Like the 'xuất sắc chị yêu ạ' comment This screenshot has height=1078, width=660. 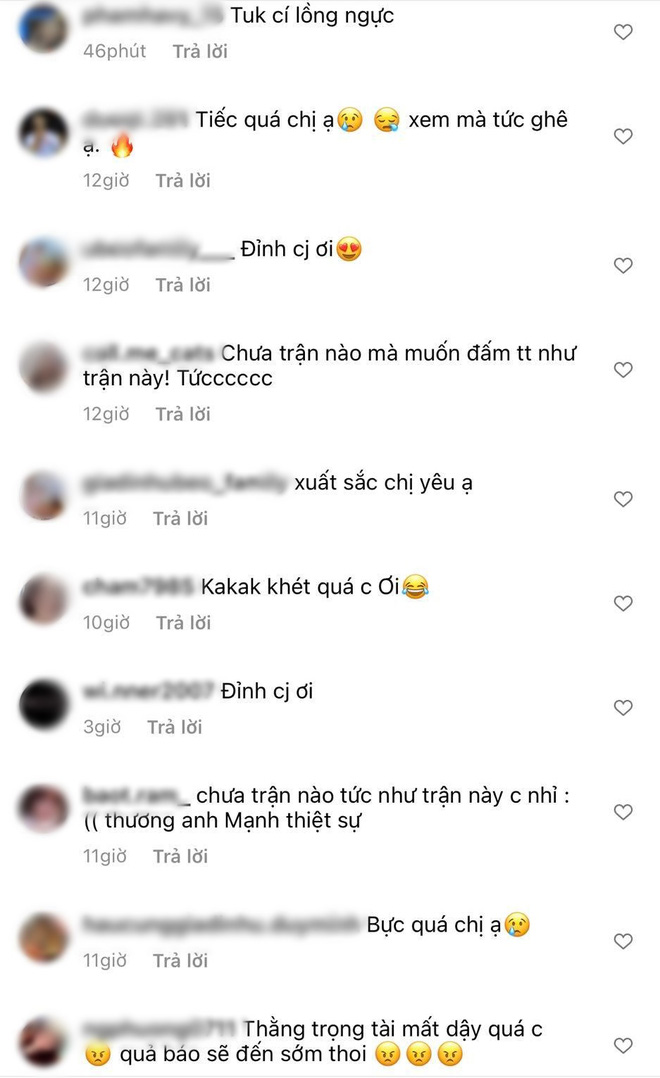[623, 499]
